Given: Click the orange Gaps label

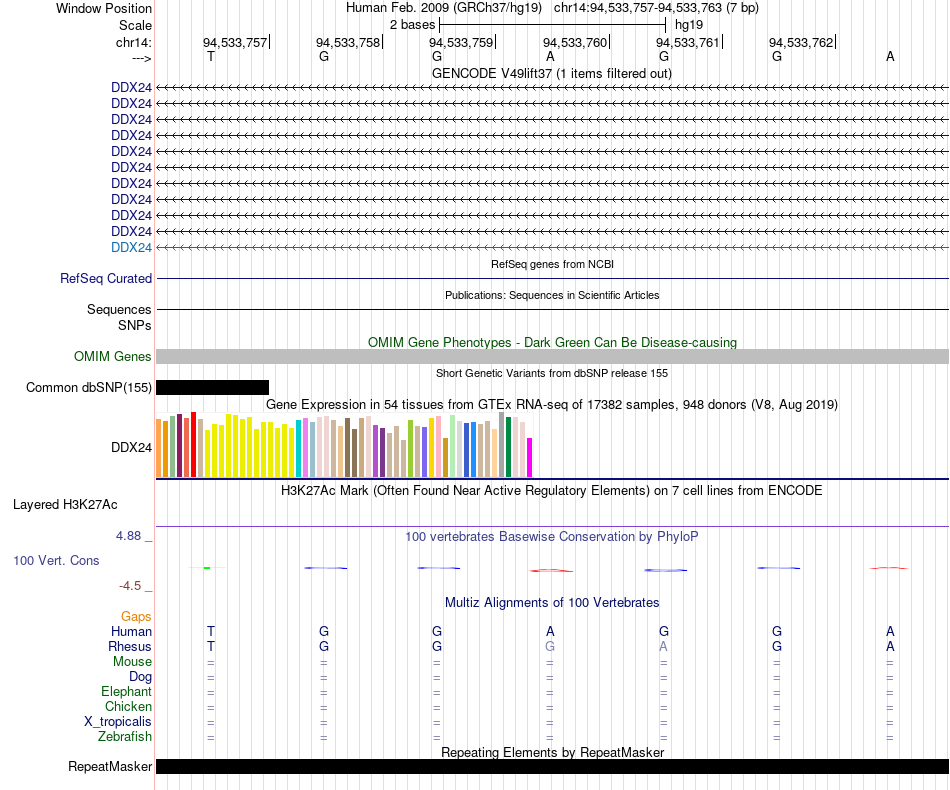Looking at the screenshot, I should coord(136,616).
